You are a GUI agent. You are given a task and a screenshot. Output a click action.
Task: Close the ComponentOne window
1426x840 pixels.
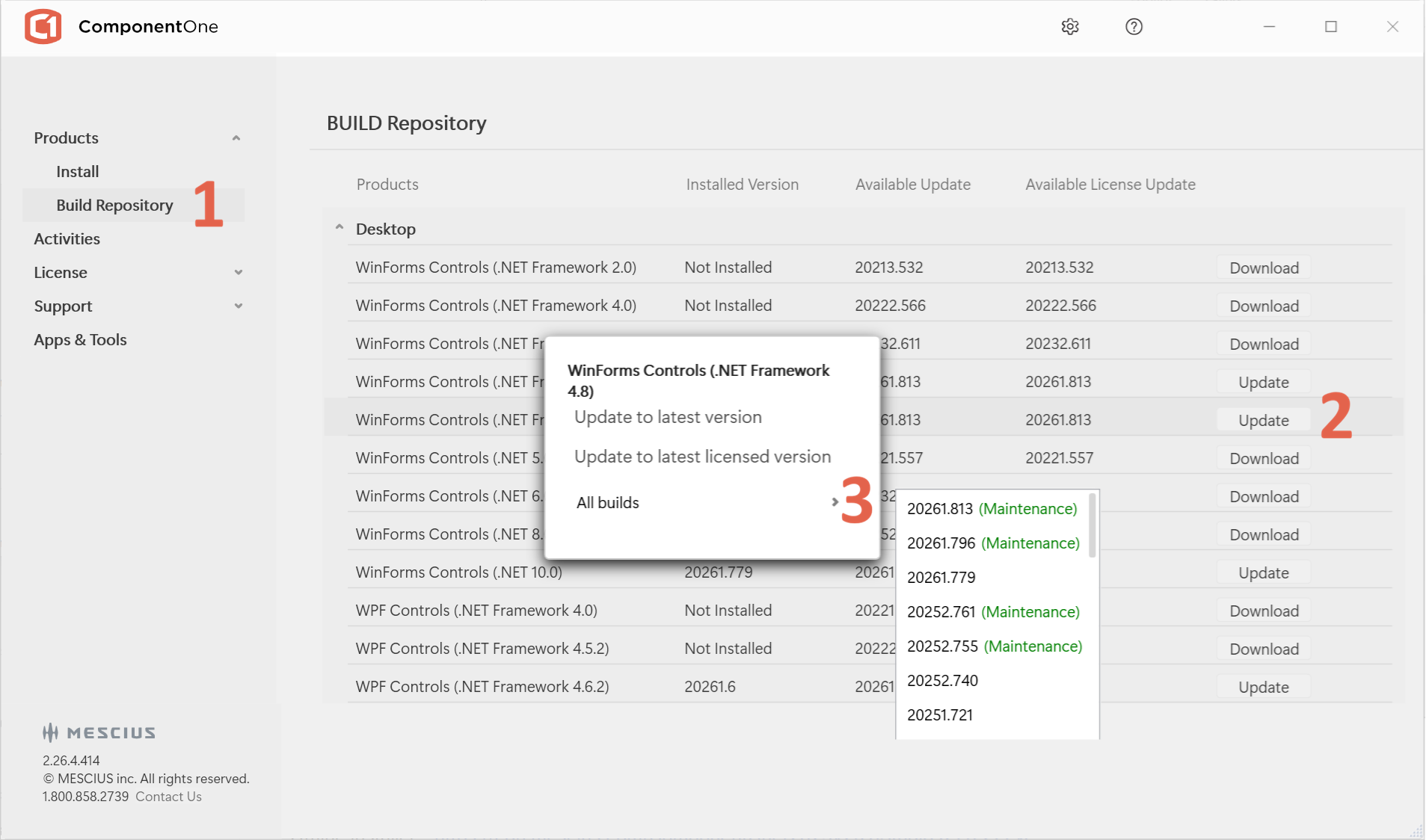[1392, 27]
